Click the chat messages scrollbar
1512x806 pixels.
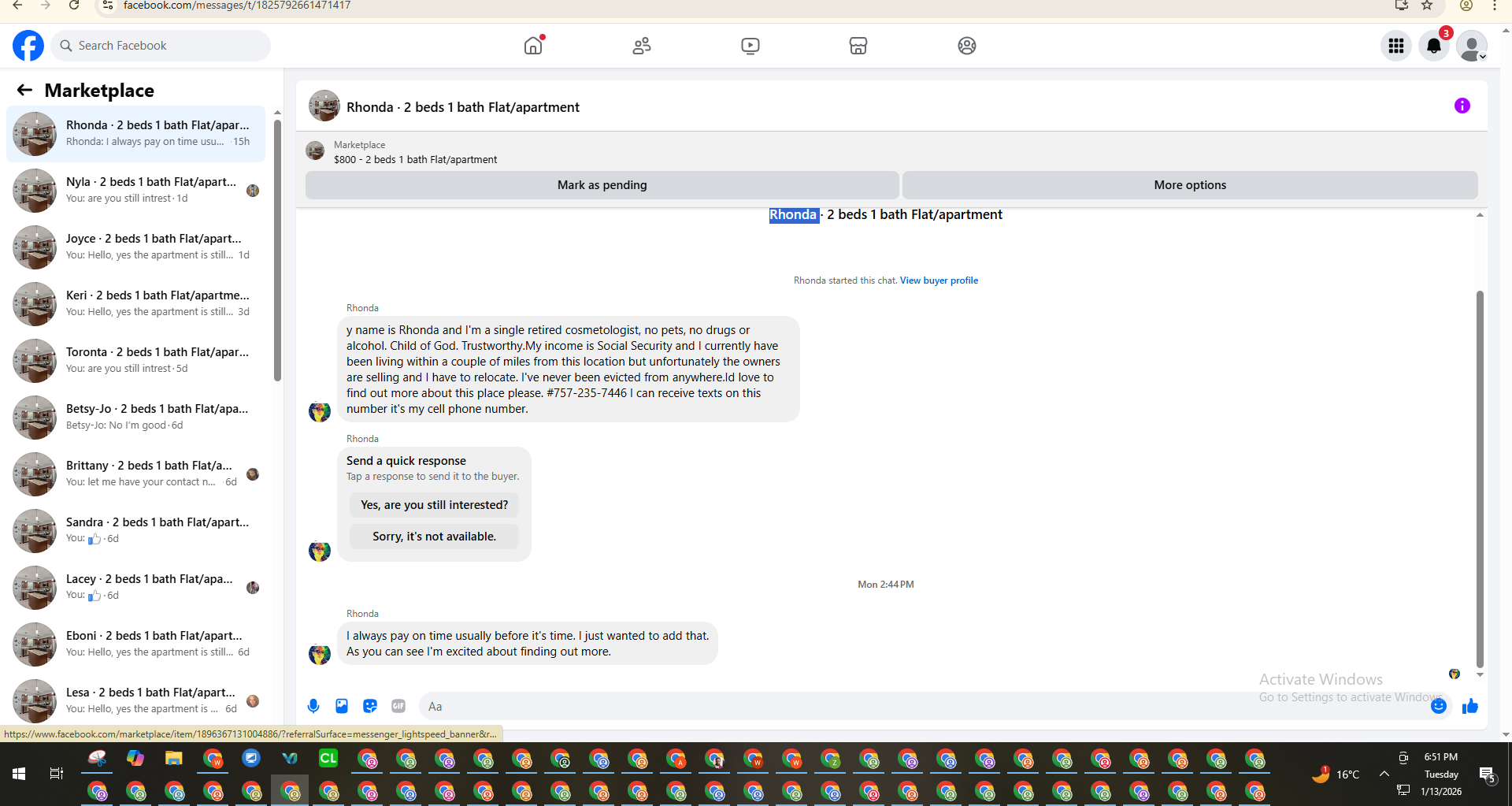pos(1480,479)
